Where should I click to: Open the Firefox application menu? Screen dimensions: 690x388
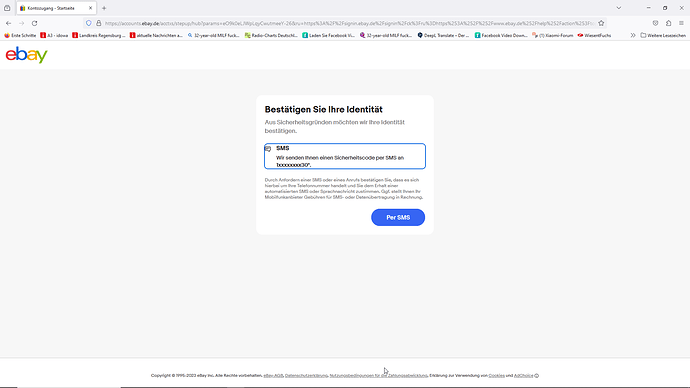(681, 23)
